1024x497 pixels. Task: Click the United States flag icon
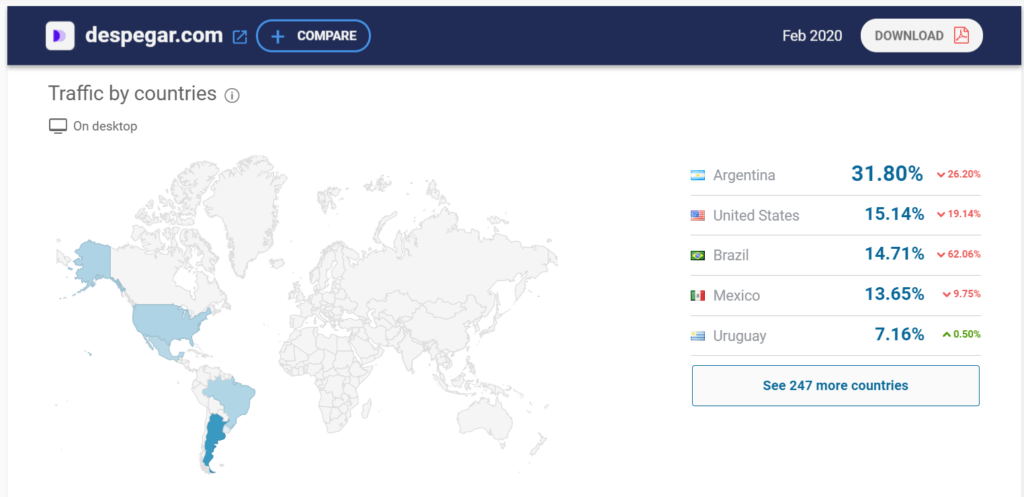click(697, 216)
